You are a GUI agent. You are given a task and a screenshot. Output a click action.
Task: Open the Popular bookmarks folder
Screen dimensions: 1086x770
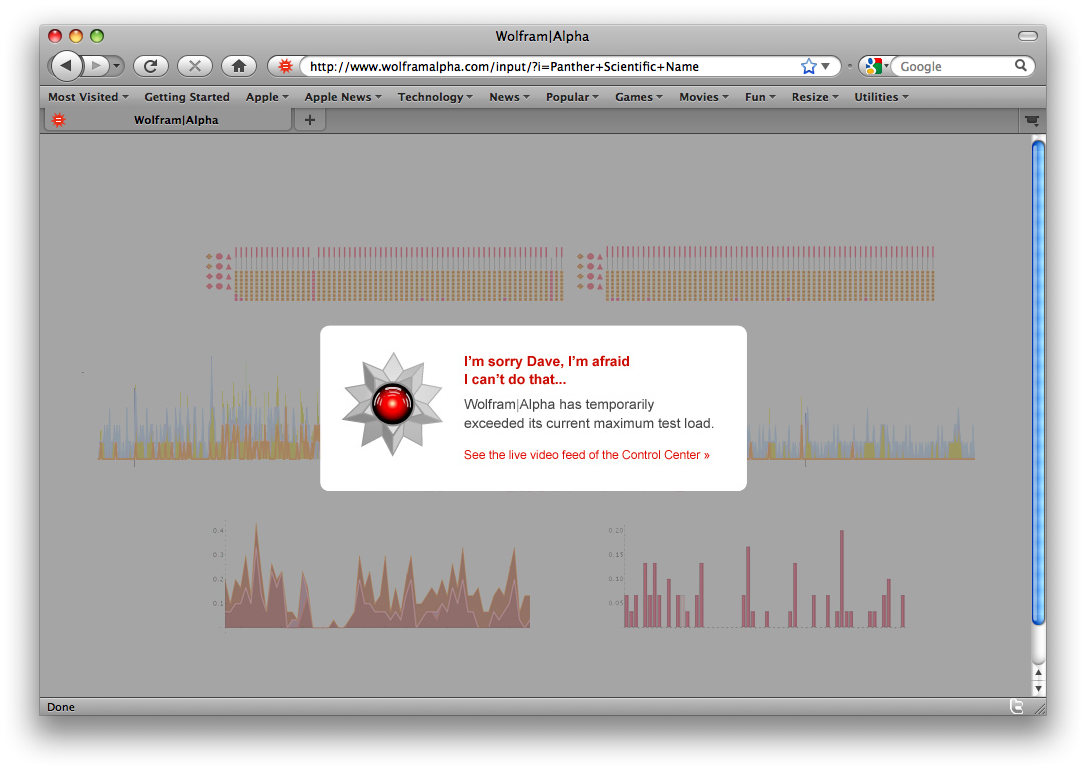[x=572, y=97]
